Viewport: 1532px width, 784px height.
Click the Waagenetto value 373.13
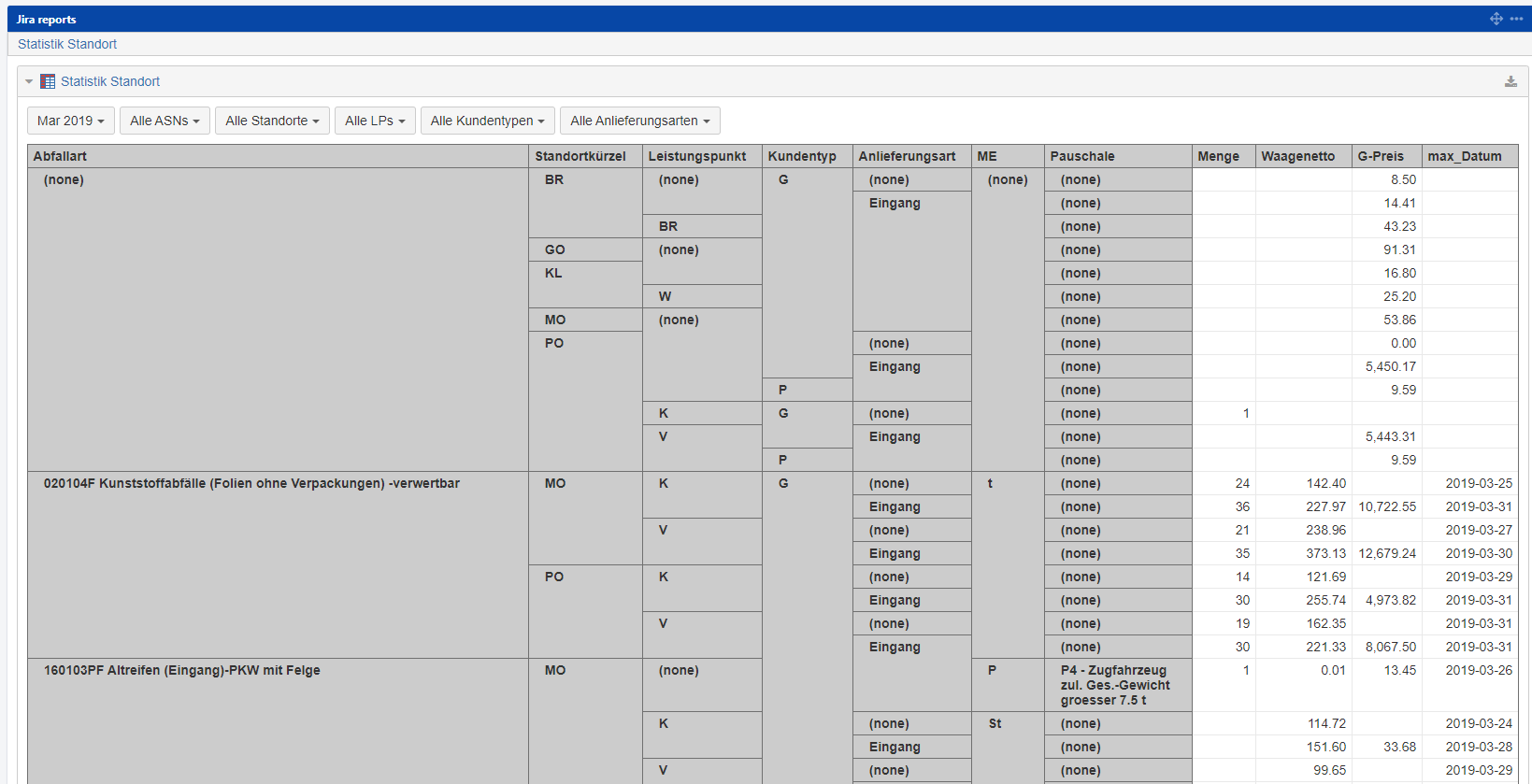[1326, 553]
